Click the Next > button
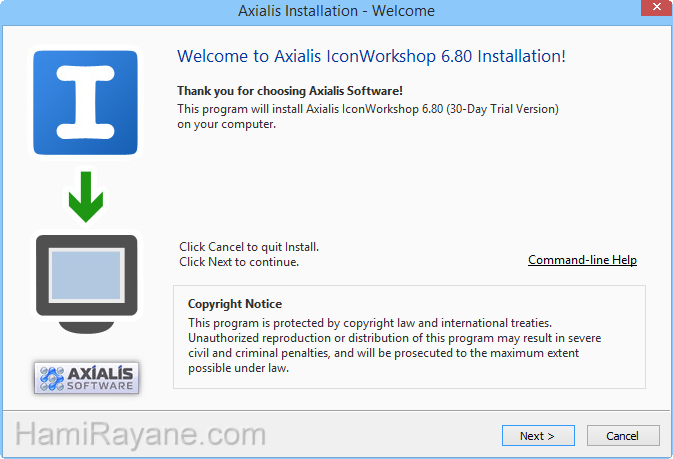This screenshot has height=459, width=673. point(538,436)
